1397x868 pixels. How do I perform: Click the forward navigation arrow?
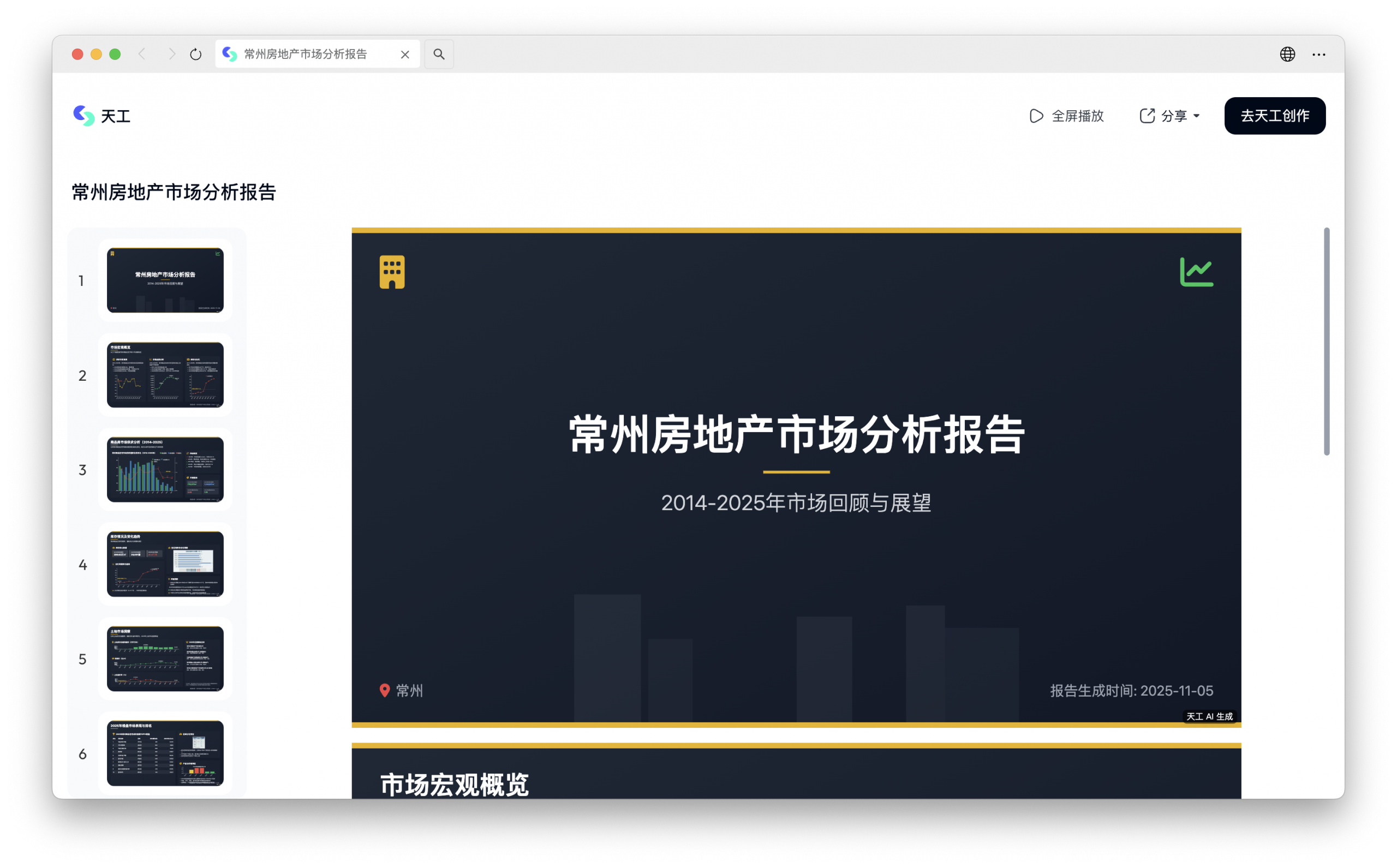click(x=172, y=53)
